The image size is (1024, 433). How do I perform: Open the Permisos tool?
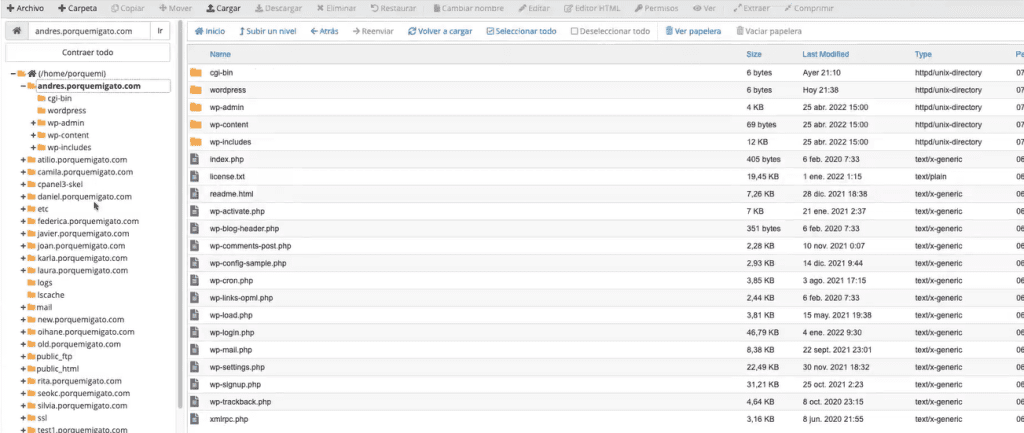point(656,8)
